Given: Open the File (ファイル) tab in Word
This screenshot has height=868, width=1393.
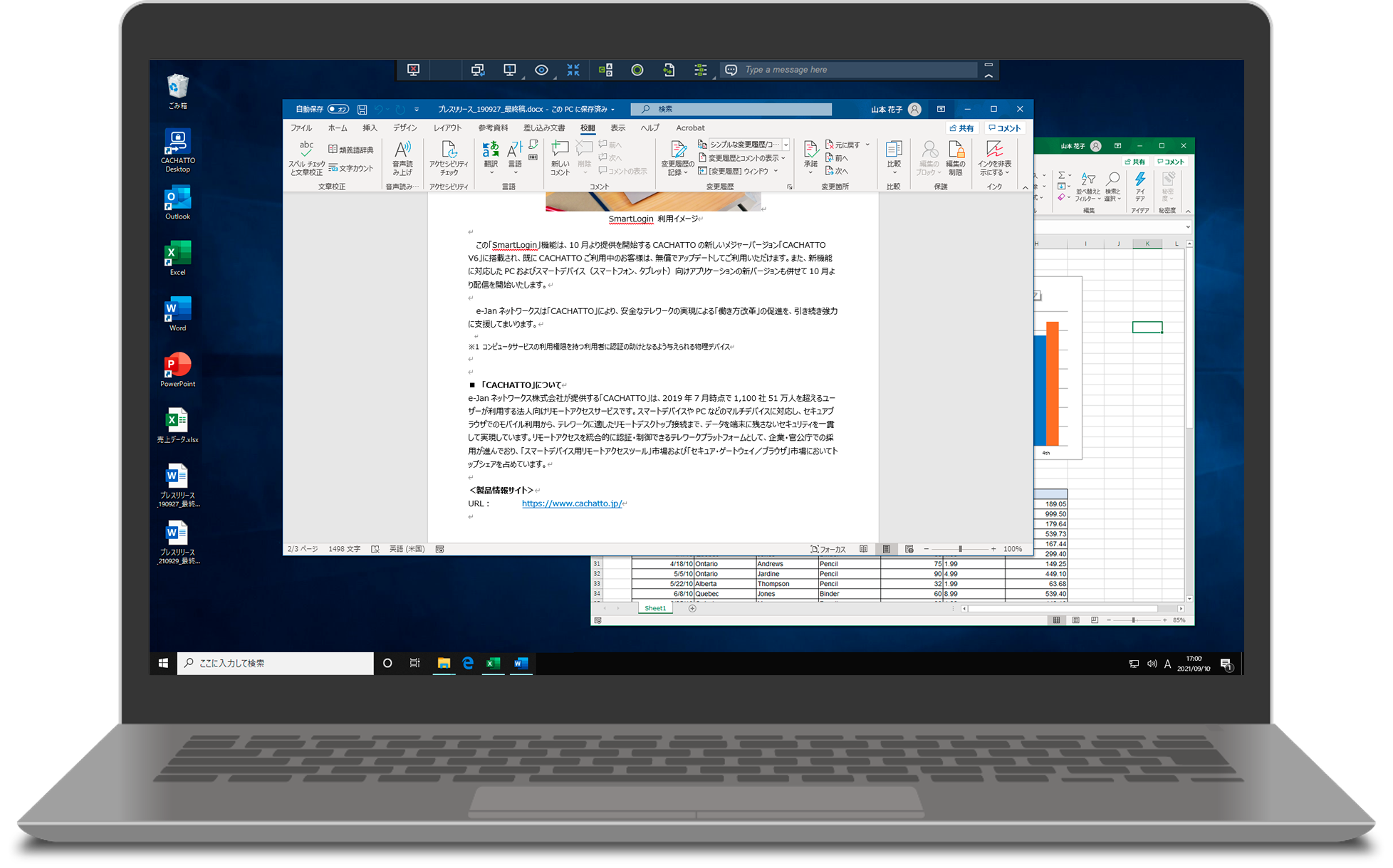Looking at the screenshot, I should (x=301, y=128).
